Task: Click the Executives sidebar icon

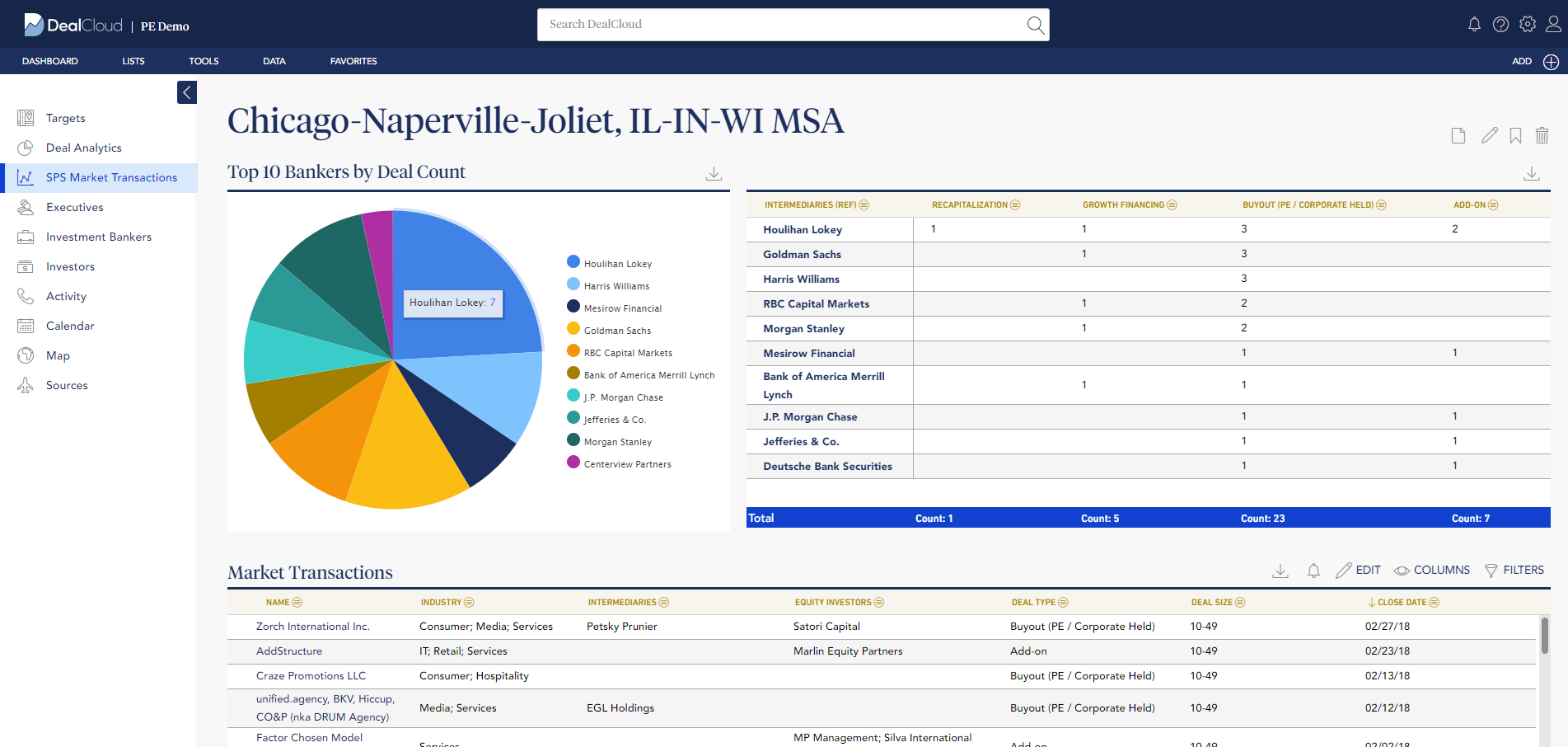Action: point(26,207)
